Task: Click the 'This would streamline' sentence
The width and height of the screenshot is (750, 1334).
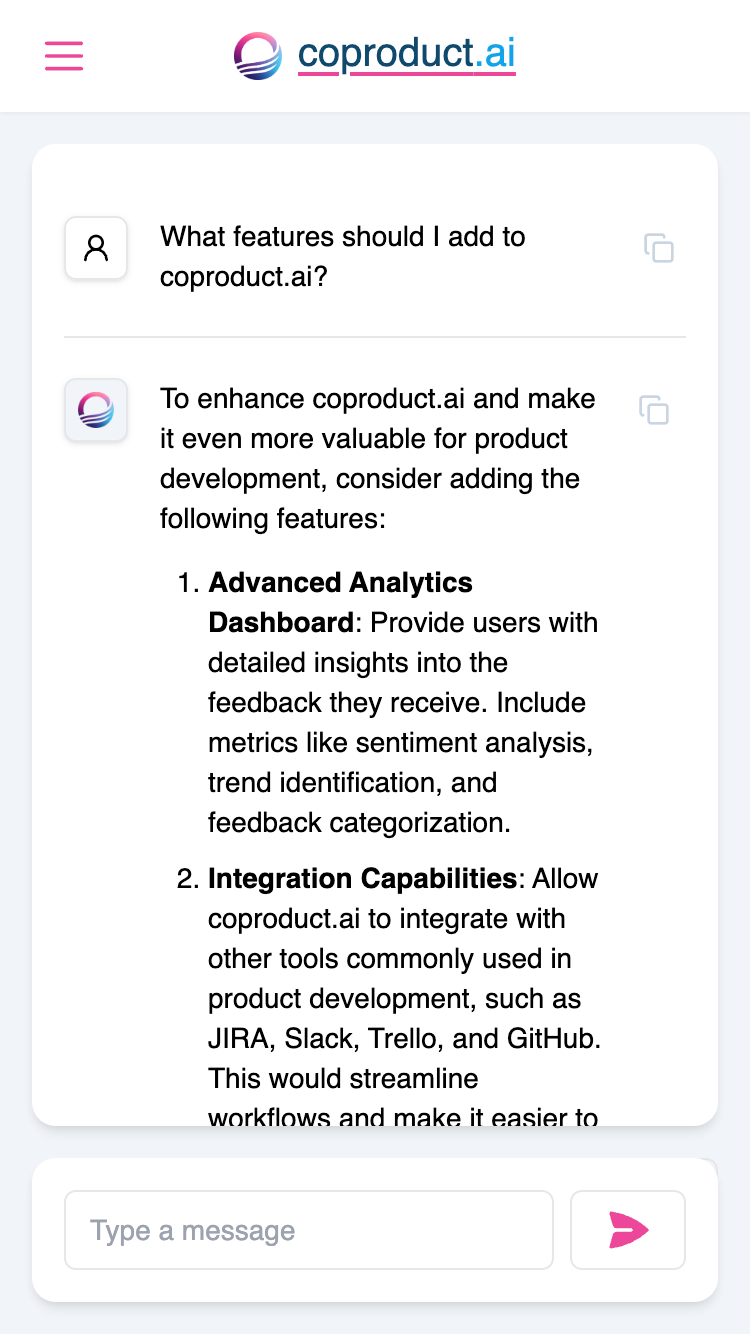Action: pyautogui.click(x=343, y=1079)
